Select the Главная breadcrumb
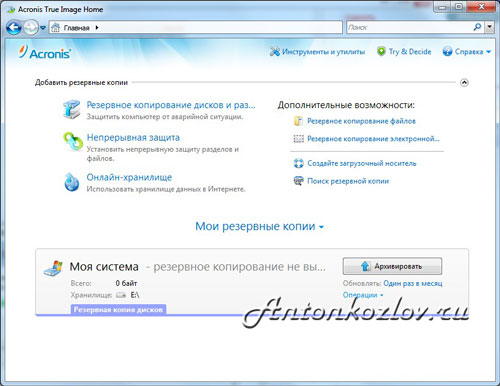Viewport: 500px width, 386px height. 76,28
